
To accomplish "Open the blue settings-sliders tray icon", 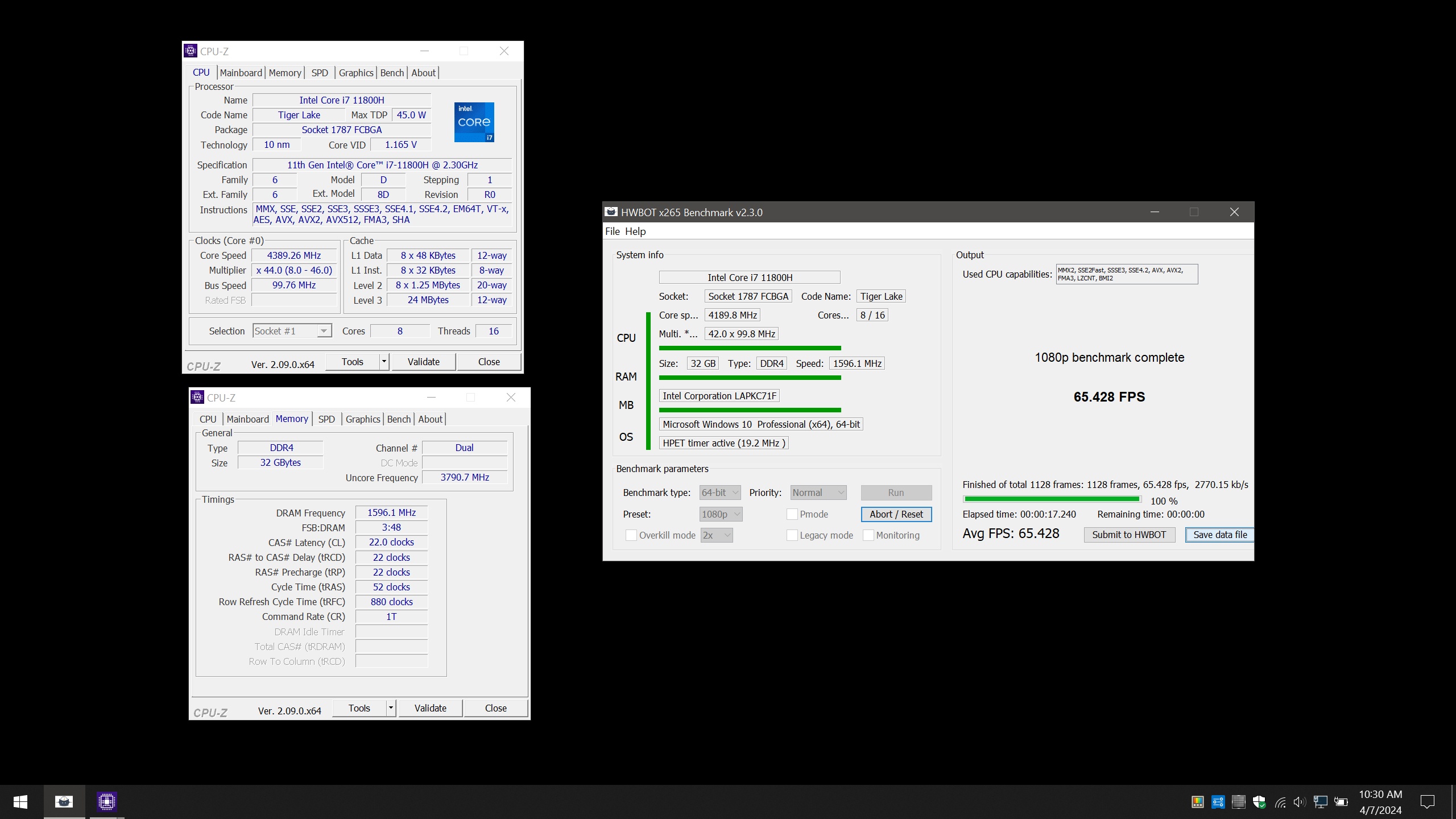I will point(1218,802).
